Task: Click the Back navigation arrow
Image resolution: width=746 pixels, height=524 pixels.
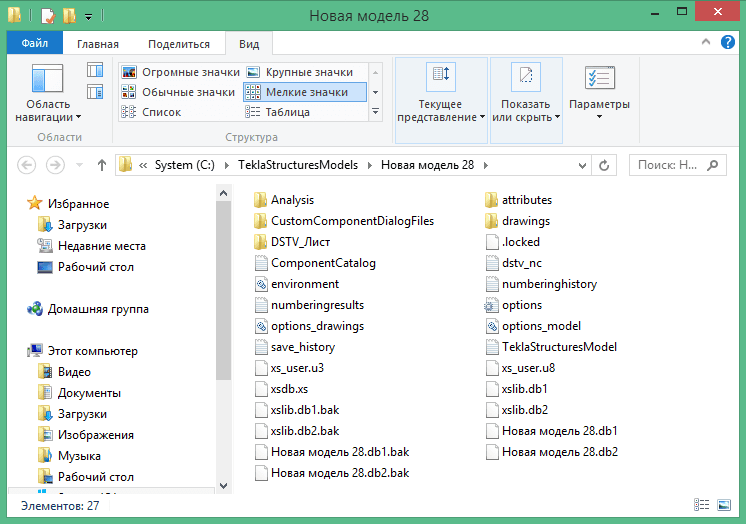Action: pos(27,165)
